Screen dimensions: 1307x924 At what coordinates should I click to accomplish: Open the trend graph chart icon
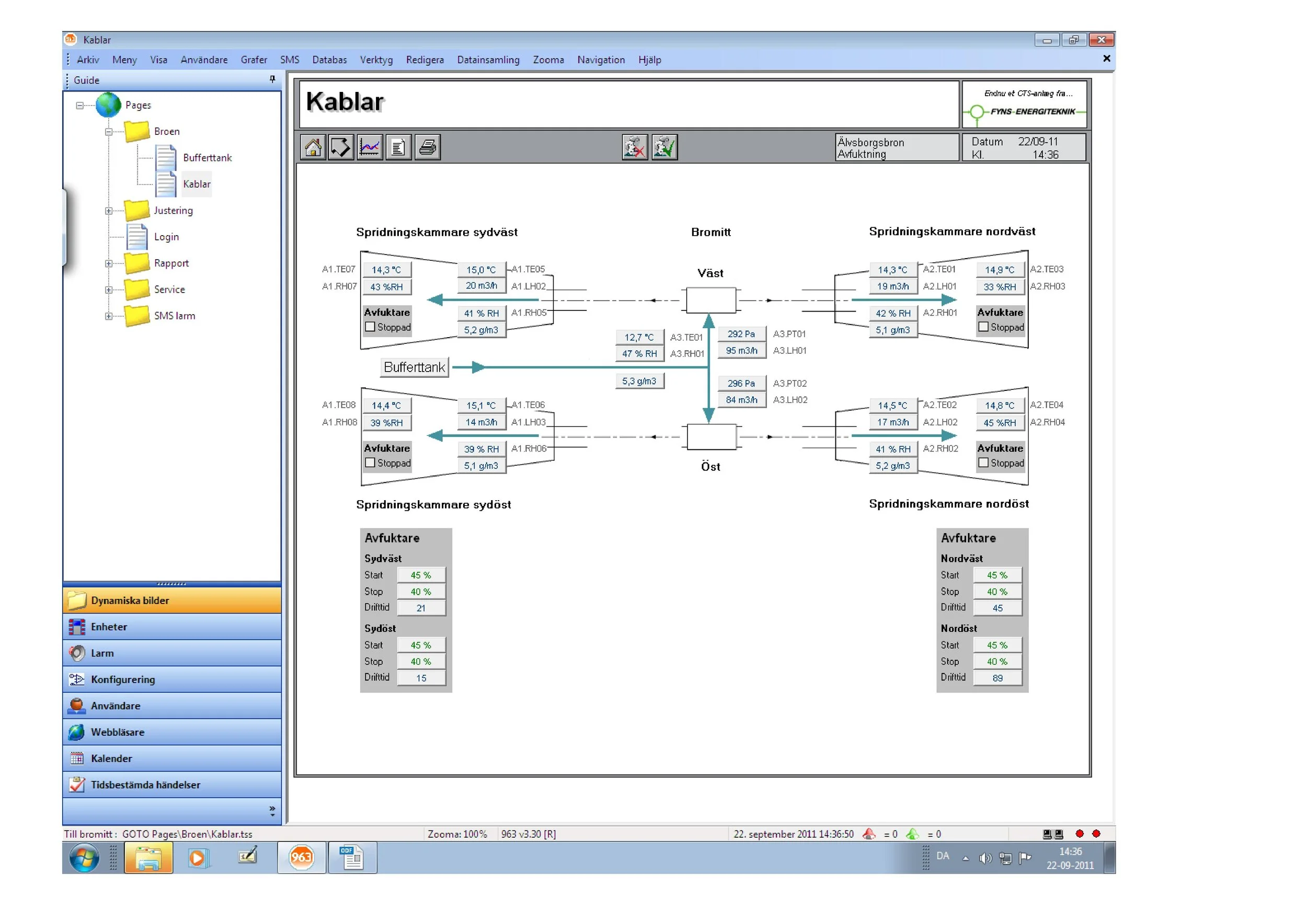coord(370,148)
